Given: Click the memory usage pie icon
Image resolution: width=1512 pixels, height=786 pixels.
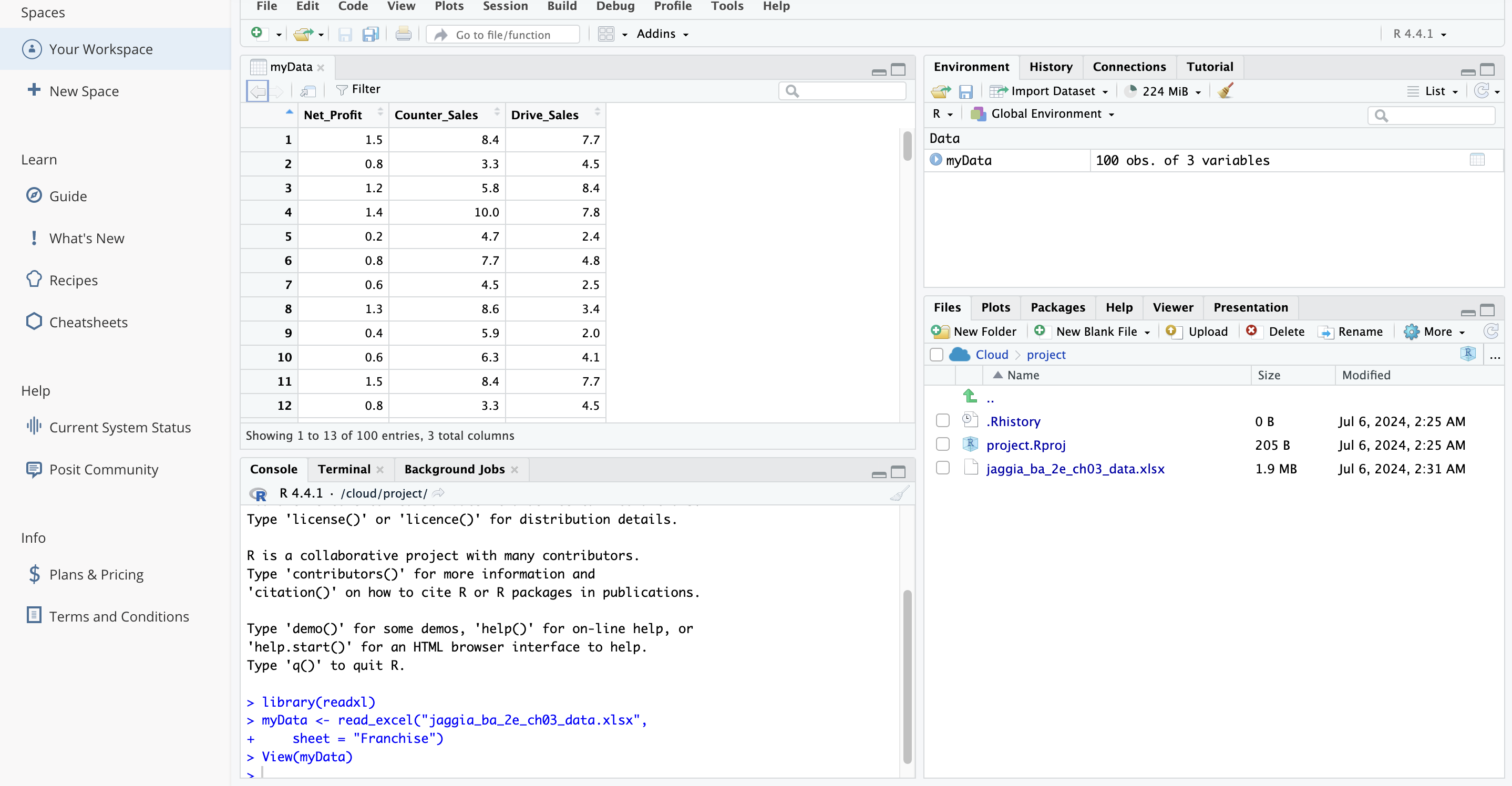Looking at the screenshot, I should click(x=1130, y=91).
